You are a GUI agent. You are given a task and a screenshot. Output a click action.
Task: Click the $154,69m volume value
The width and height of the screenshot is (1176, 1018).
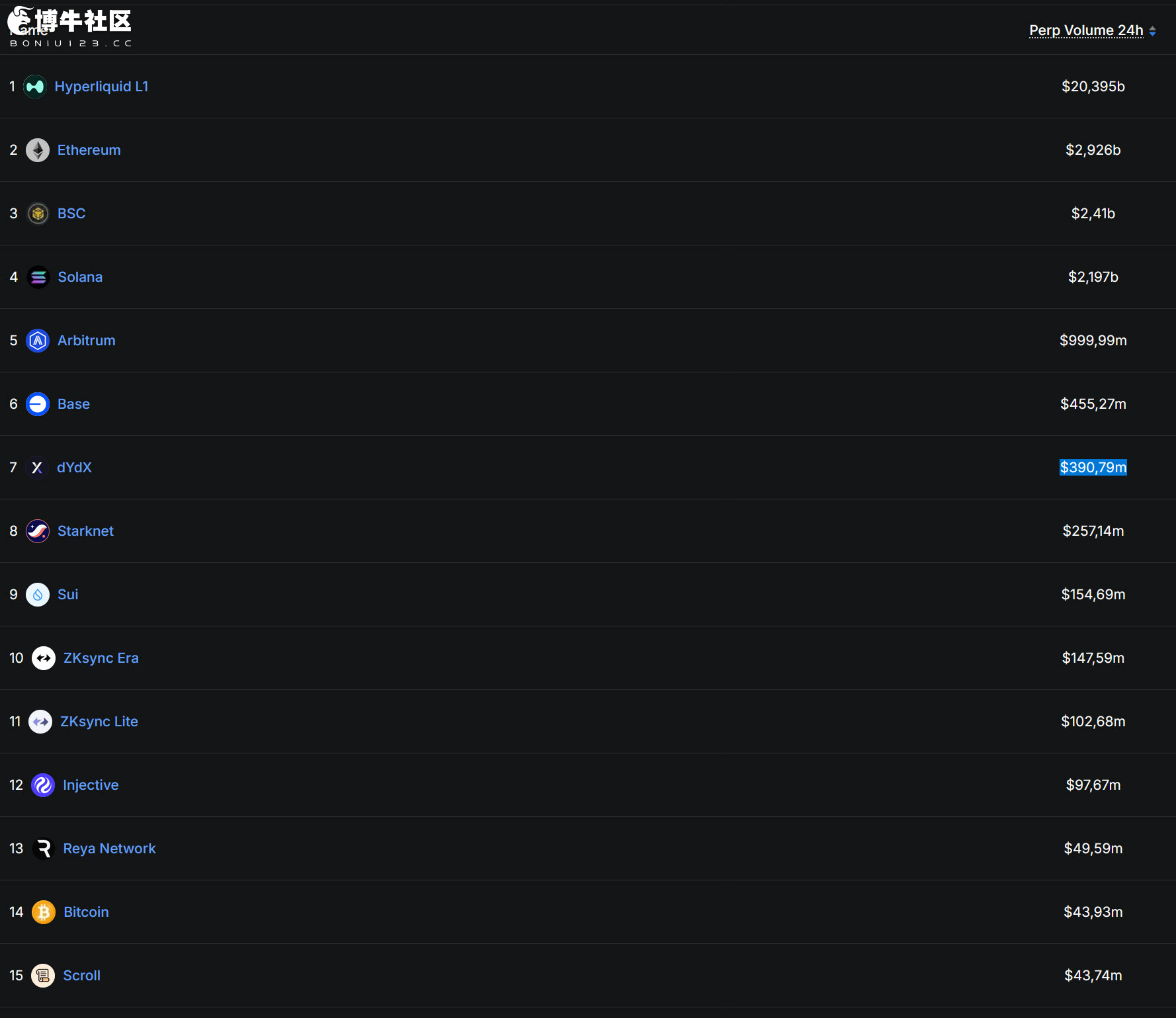(1093, 595)
